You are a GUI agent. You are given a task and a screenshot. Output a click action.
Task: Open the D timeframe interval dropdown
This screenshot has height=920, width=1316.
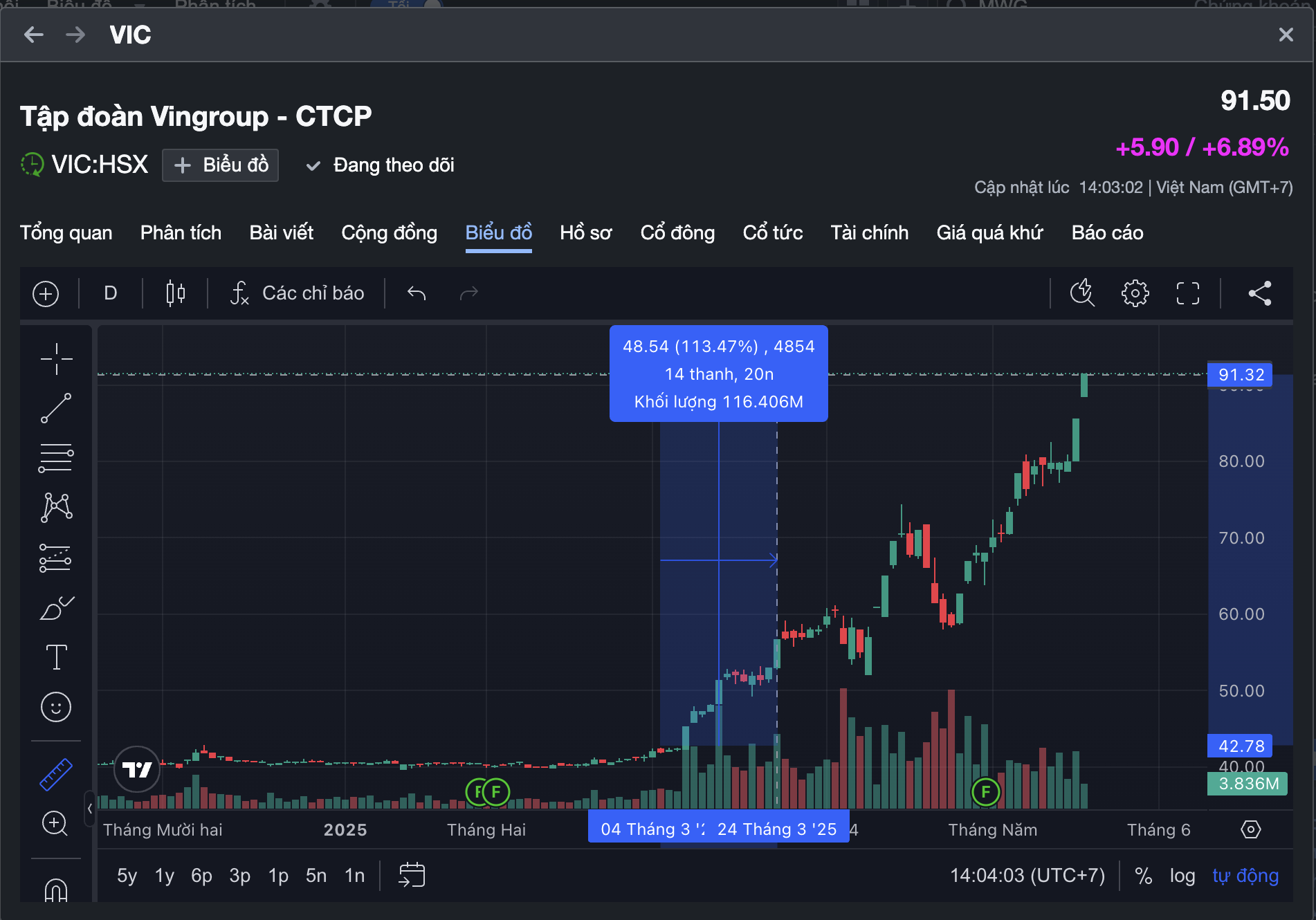click(111, 293)
